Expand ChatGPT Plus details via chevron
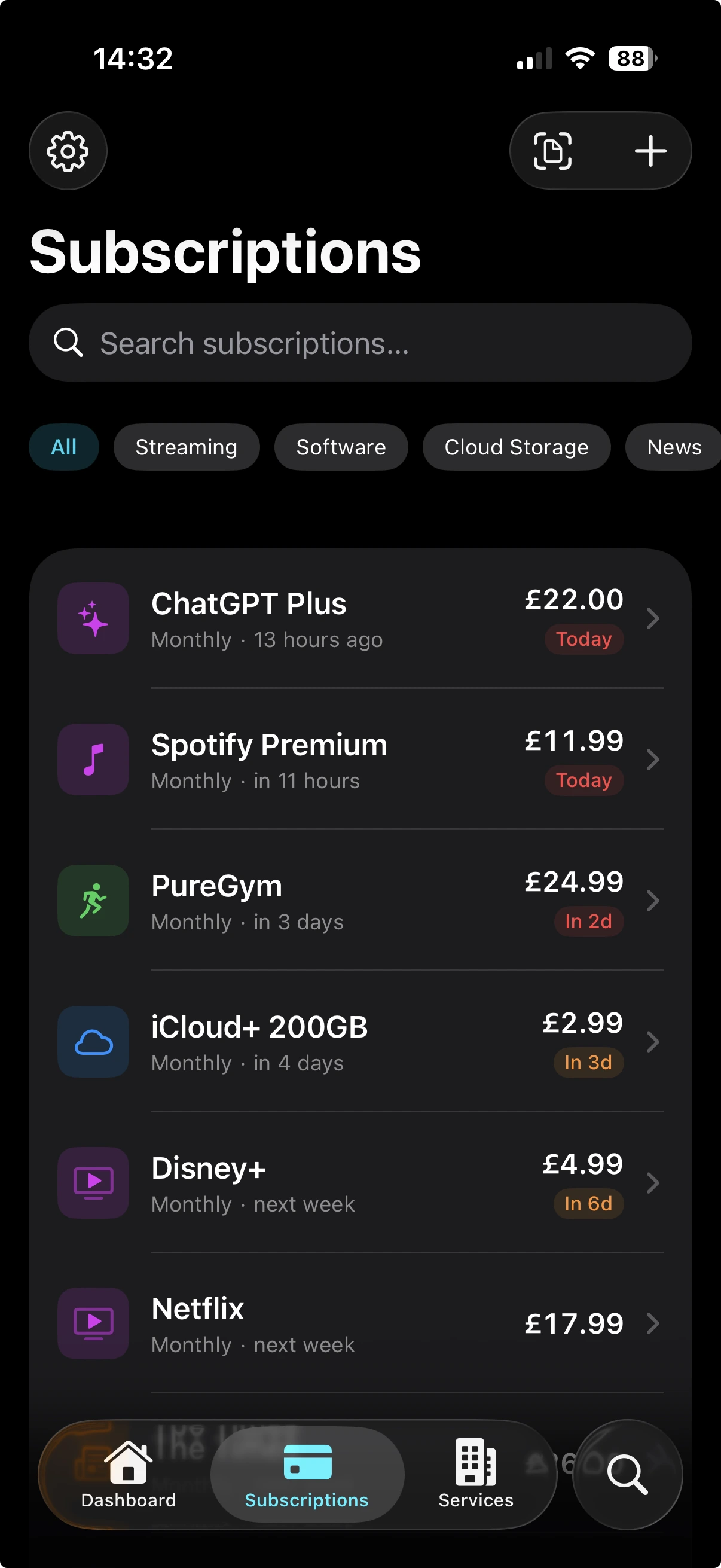Image resolution: width=721 pixels, height=1568 pixels. (653, 618)
